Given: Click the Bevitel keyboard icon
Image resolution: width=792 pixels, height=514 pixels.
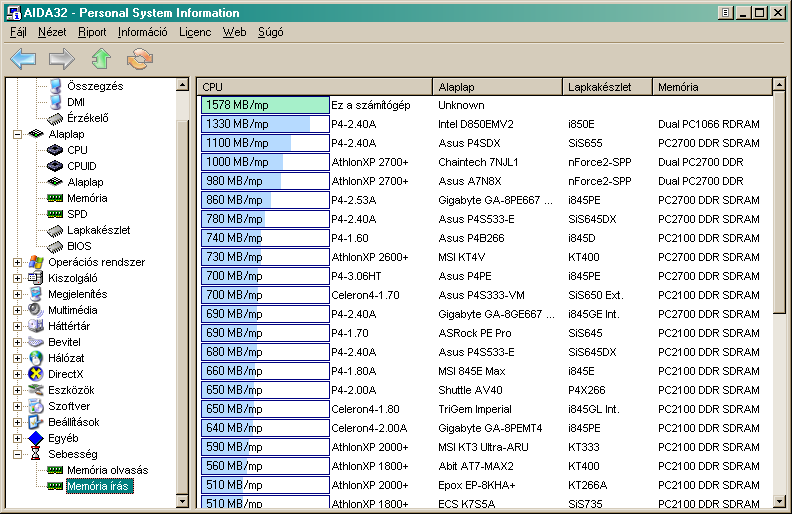Looking at the screenshot, I should coord(36,342).
